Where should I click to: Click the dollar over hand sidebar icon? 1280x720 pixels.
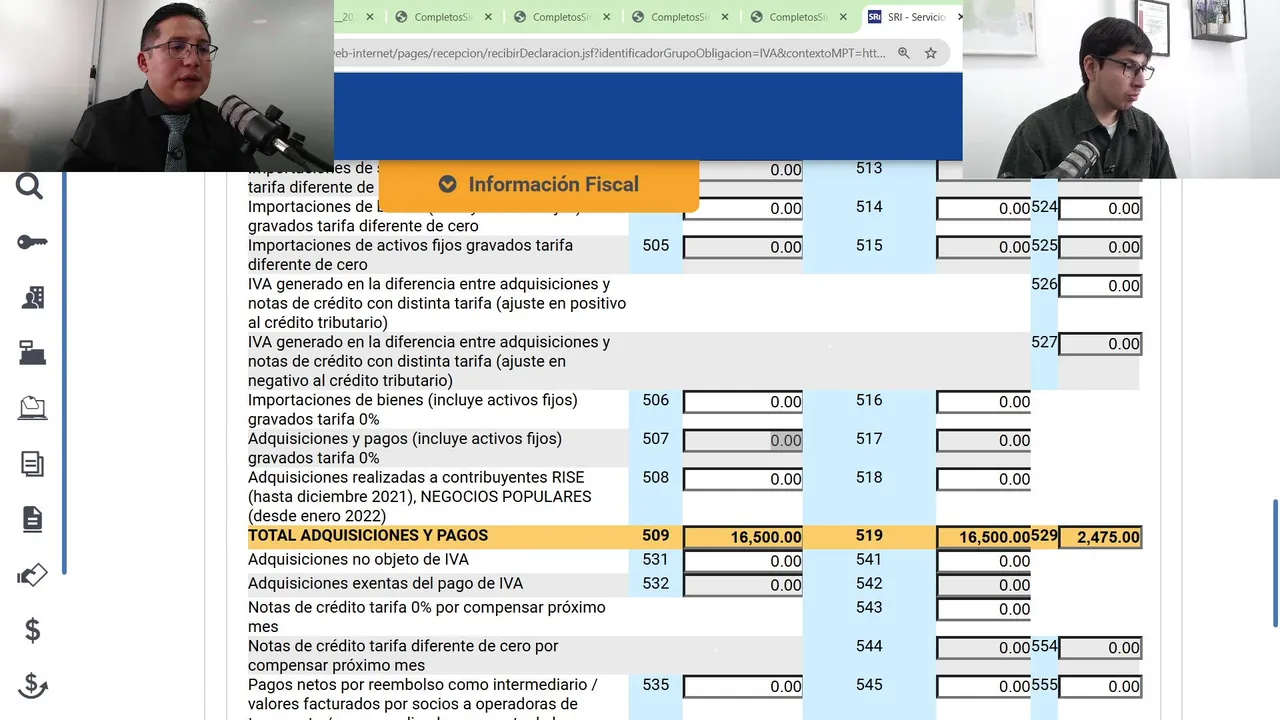[x=32, y=685]
